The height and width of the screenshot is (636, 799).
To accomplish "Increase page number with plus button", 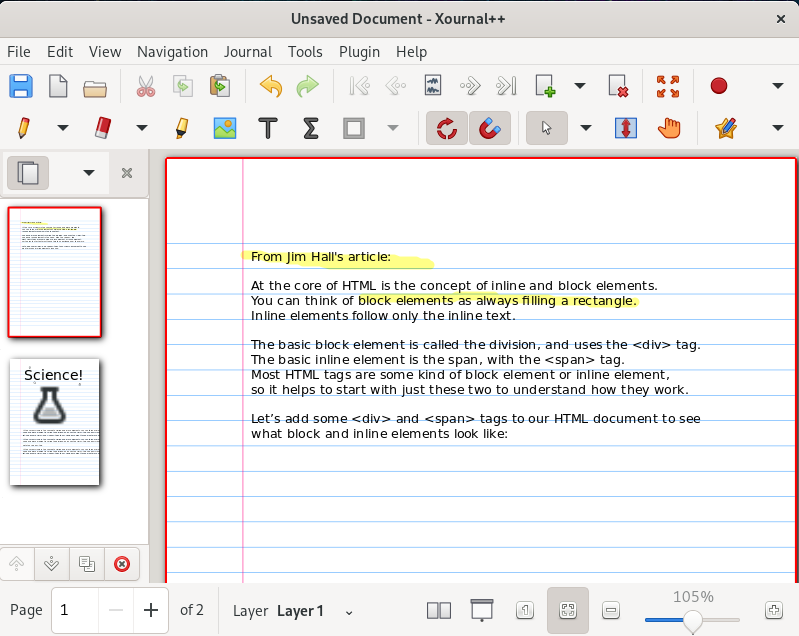I will click(x=151, y=610).
